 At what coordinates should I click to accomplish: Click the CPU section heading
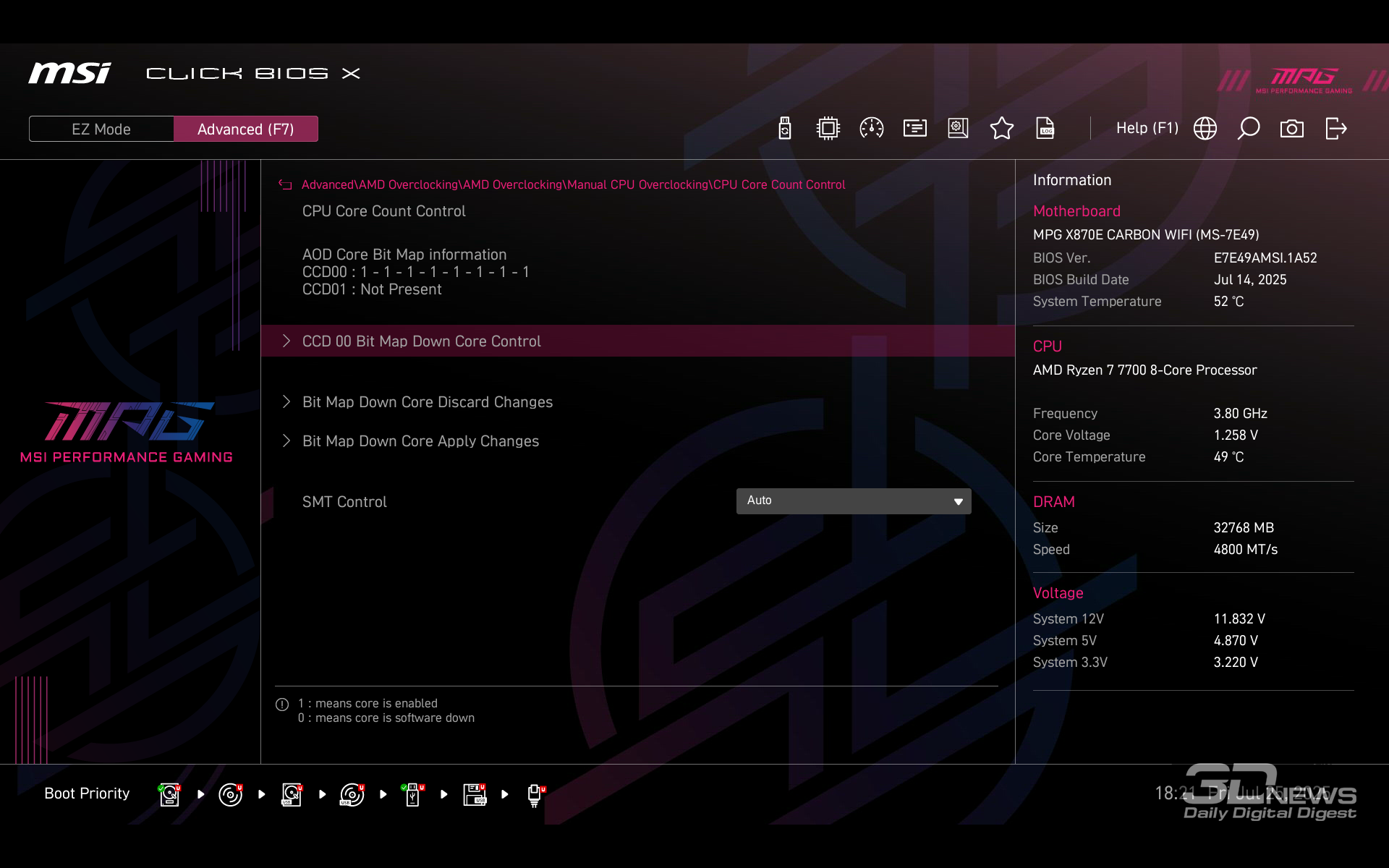click(1047, 346)
